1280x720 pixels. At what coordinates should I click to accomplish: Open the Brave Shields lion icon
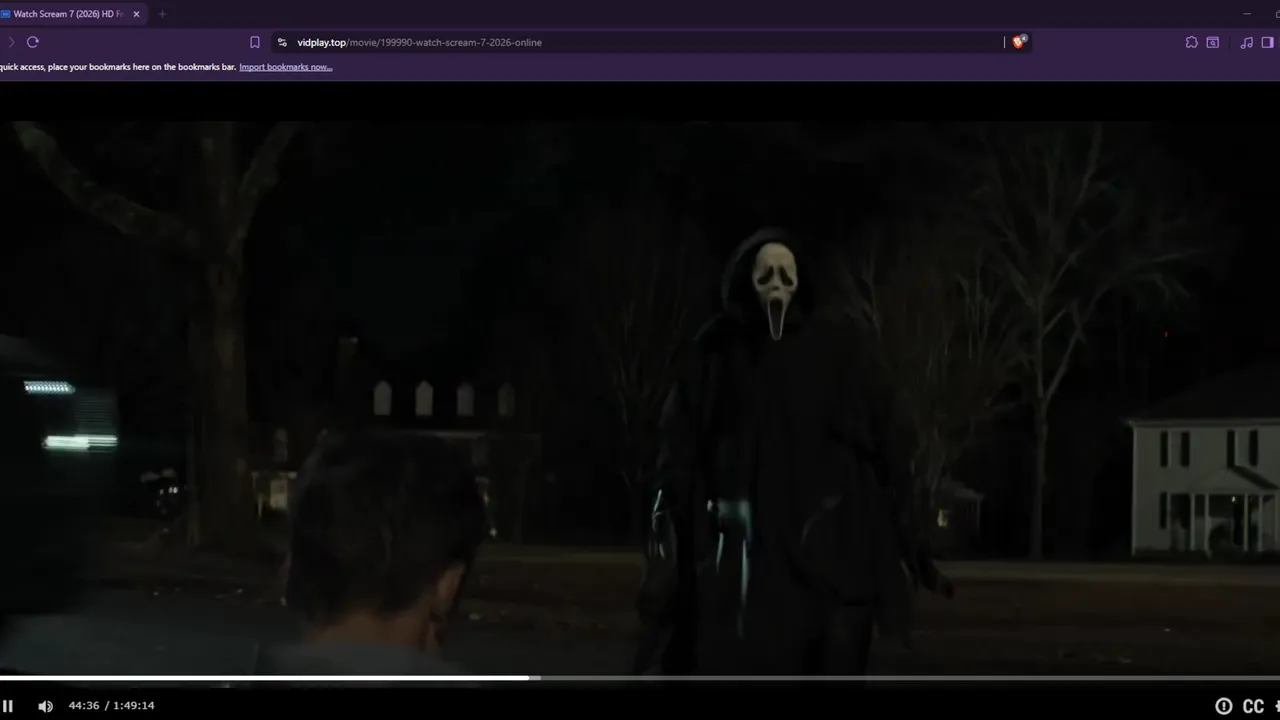point(1019,42)
